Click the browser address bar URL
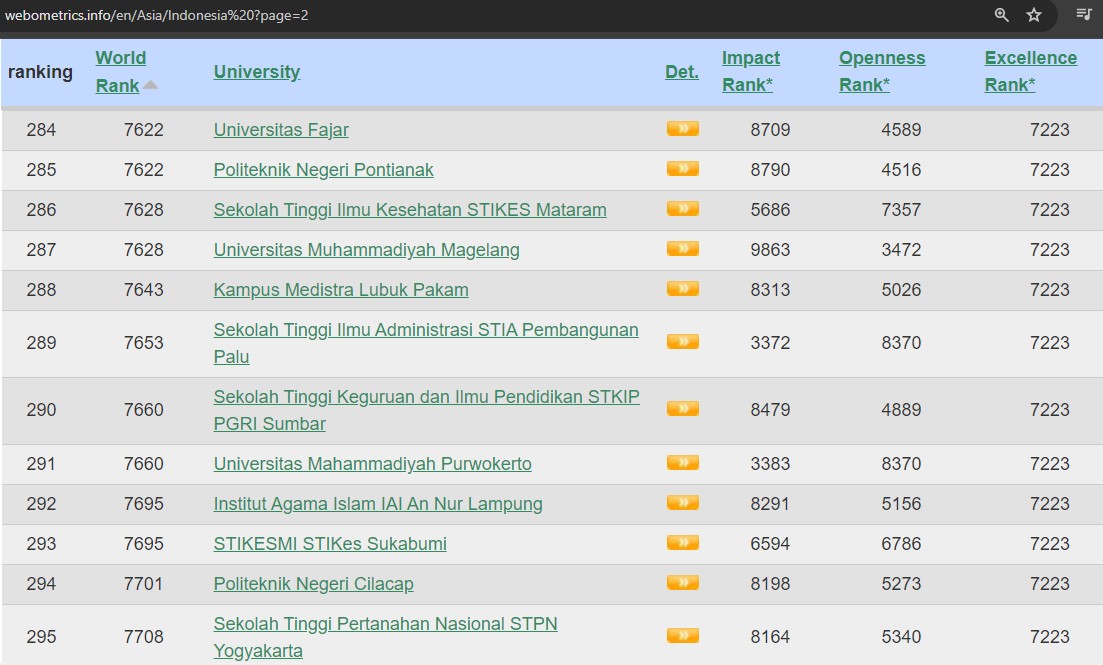Image resolution: width=1103 pixels, height=665 pixels. point(155,15)
